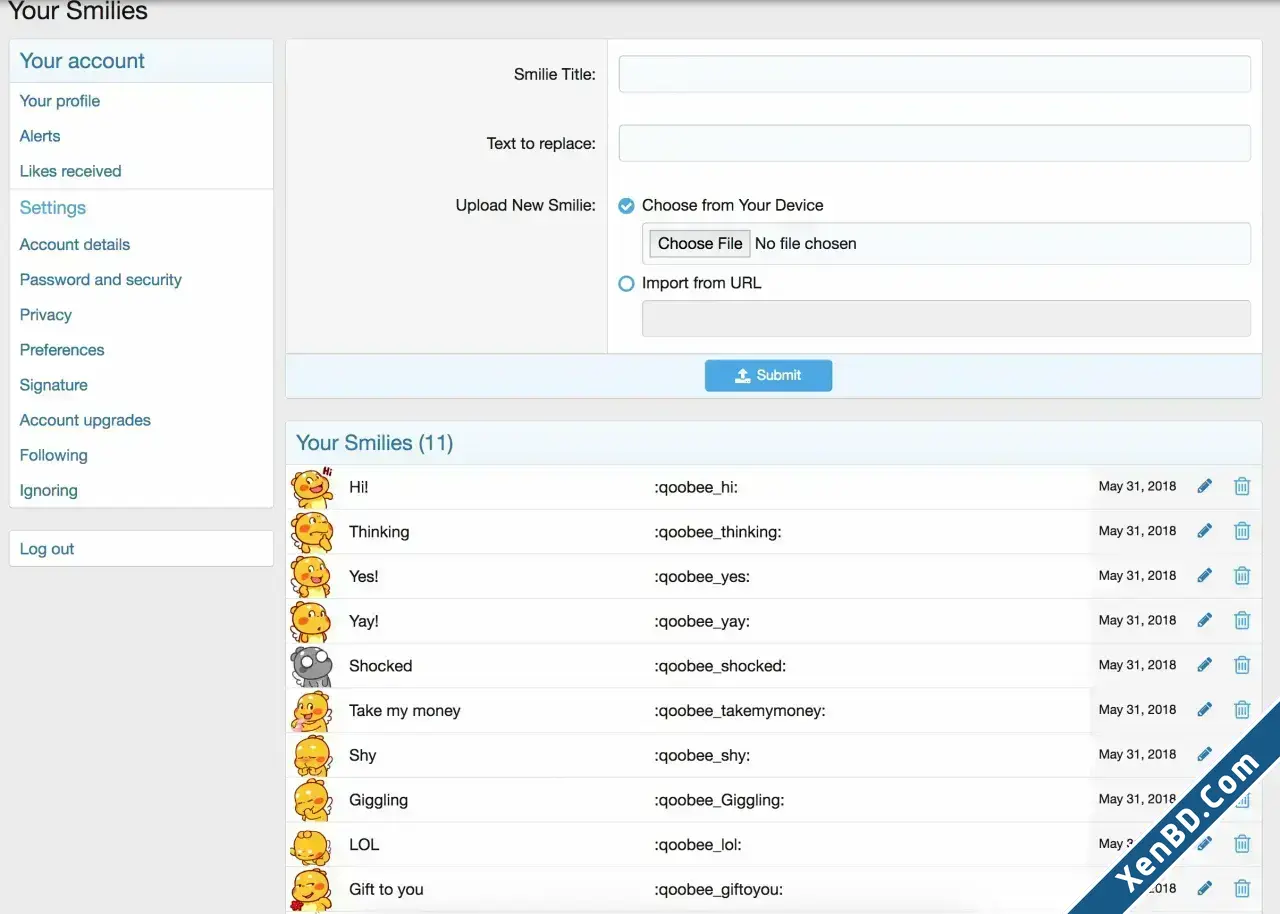
Task: Click the Yes! smilie image
Action: click(311, 576)
